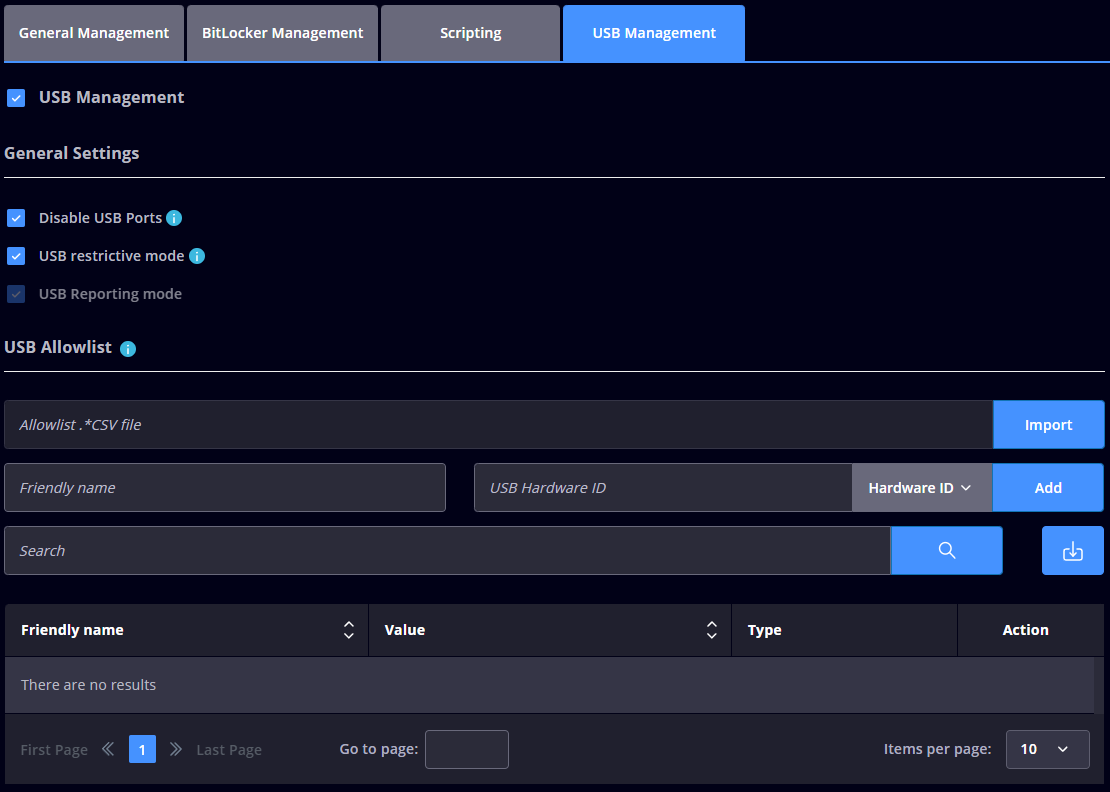
Task: Toggle USB restrictive mode checkbox
Action: (16, 256)
